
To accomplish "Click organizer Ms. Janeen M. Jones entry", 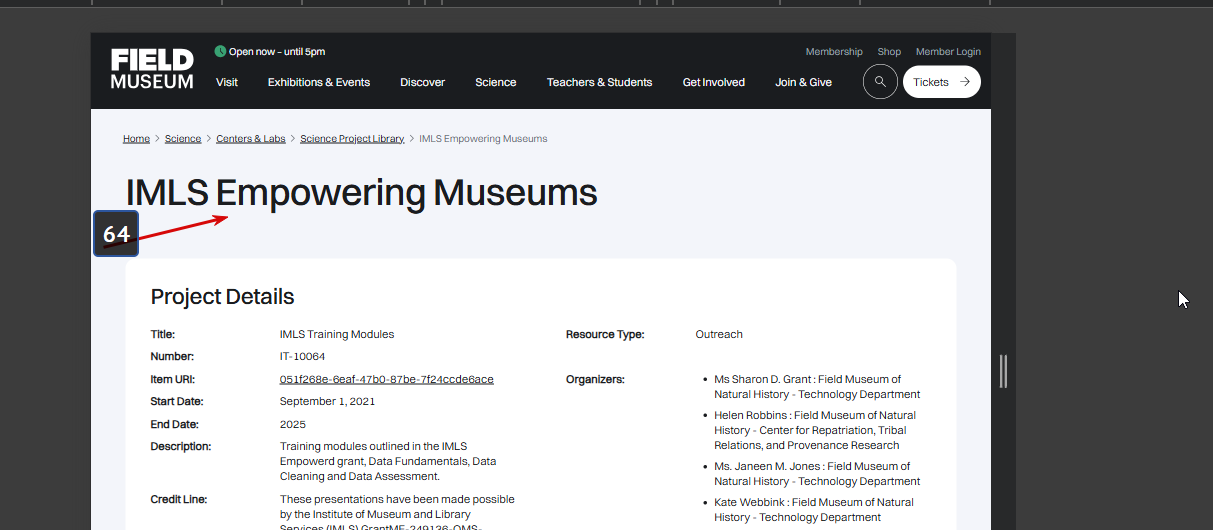I will point(817,474).
